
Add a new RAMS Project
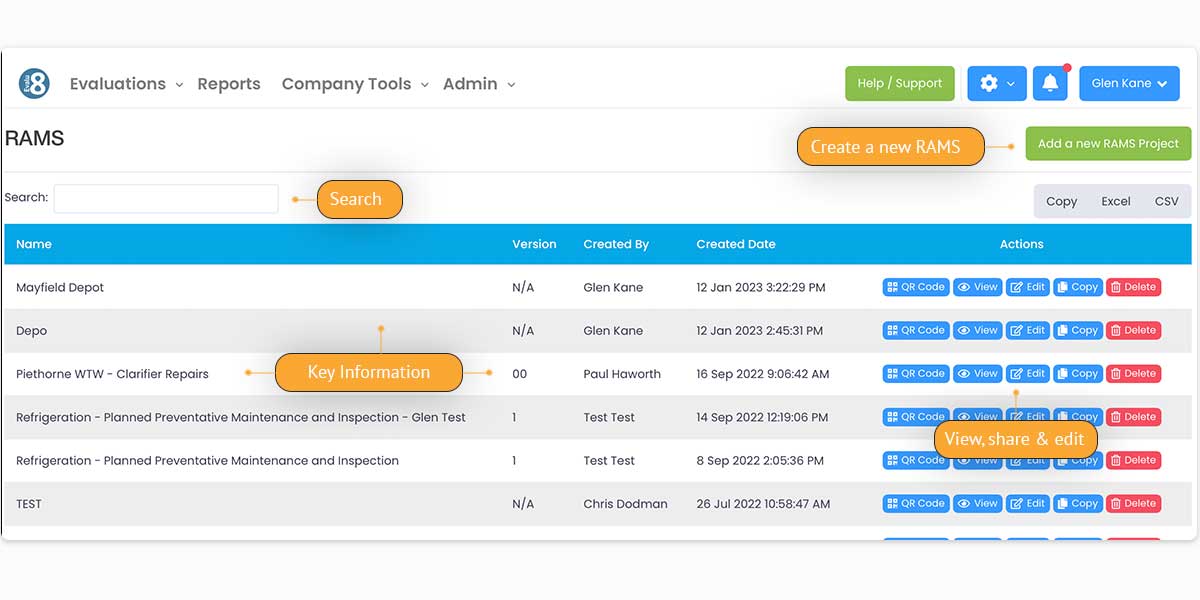tap(1108, 143)
